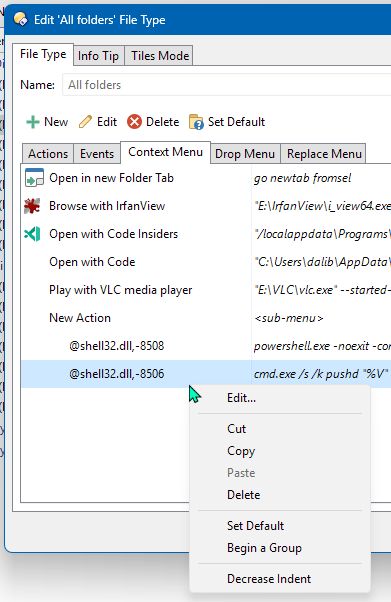Click the Set Default folder icon

[196, 122]
